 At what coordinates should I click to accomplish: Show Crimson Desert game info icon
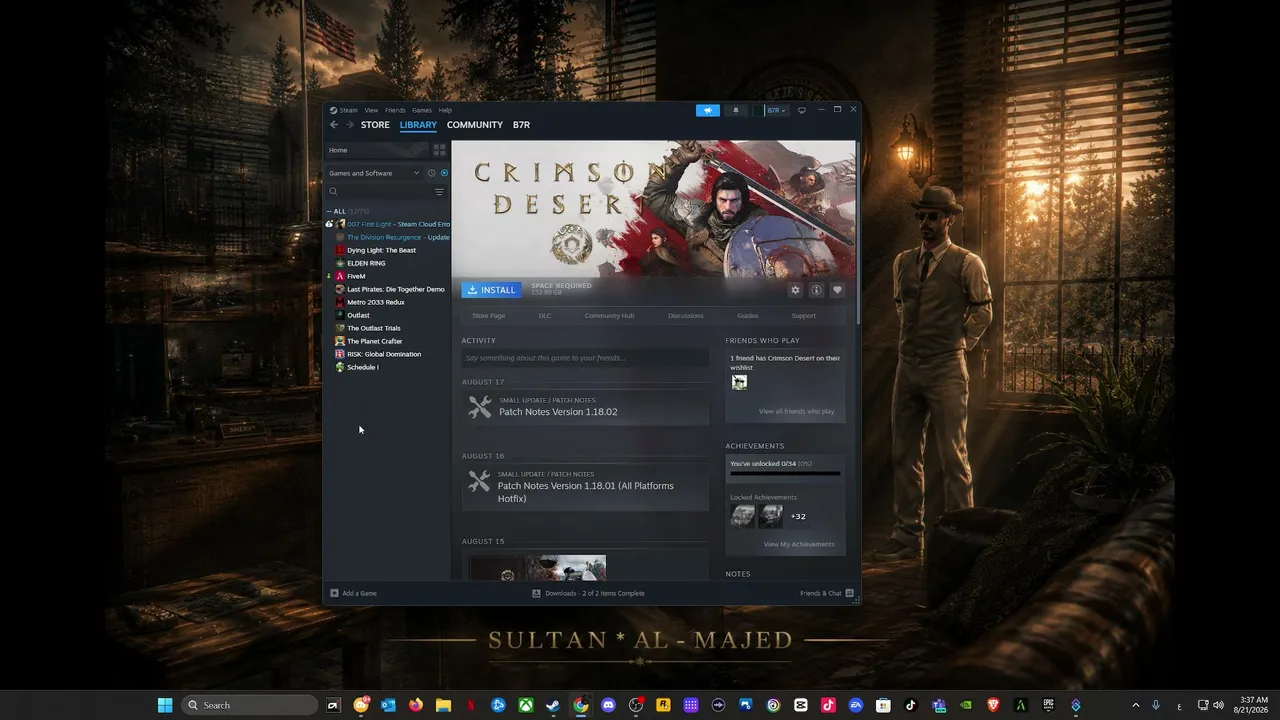816,290
